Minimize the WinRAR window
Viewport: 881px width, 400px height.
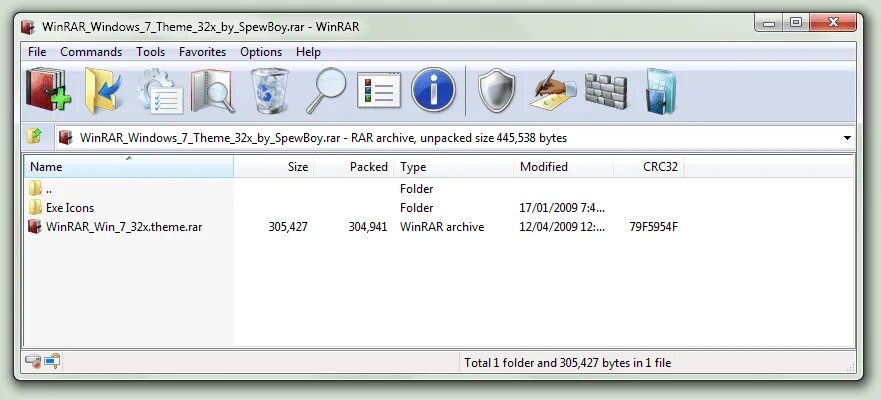(769, 22)
